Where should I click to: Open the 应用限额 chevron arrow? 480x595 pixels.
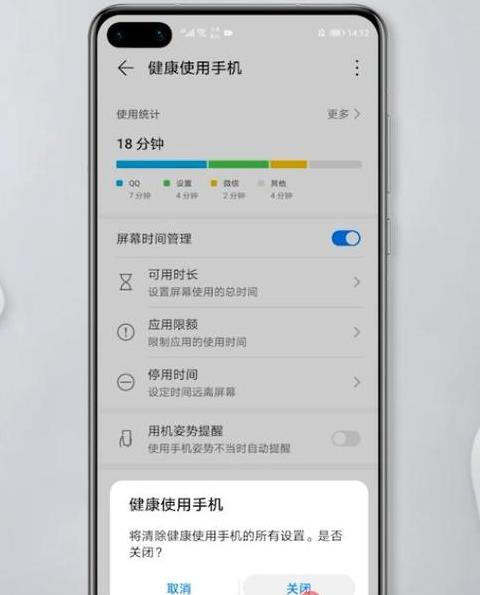point(356,332)
